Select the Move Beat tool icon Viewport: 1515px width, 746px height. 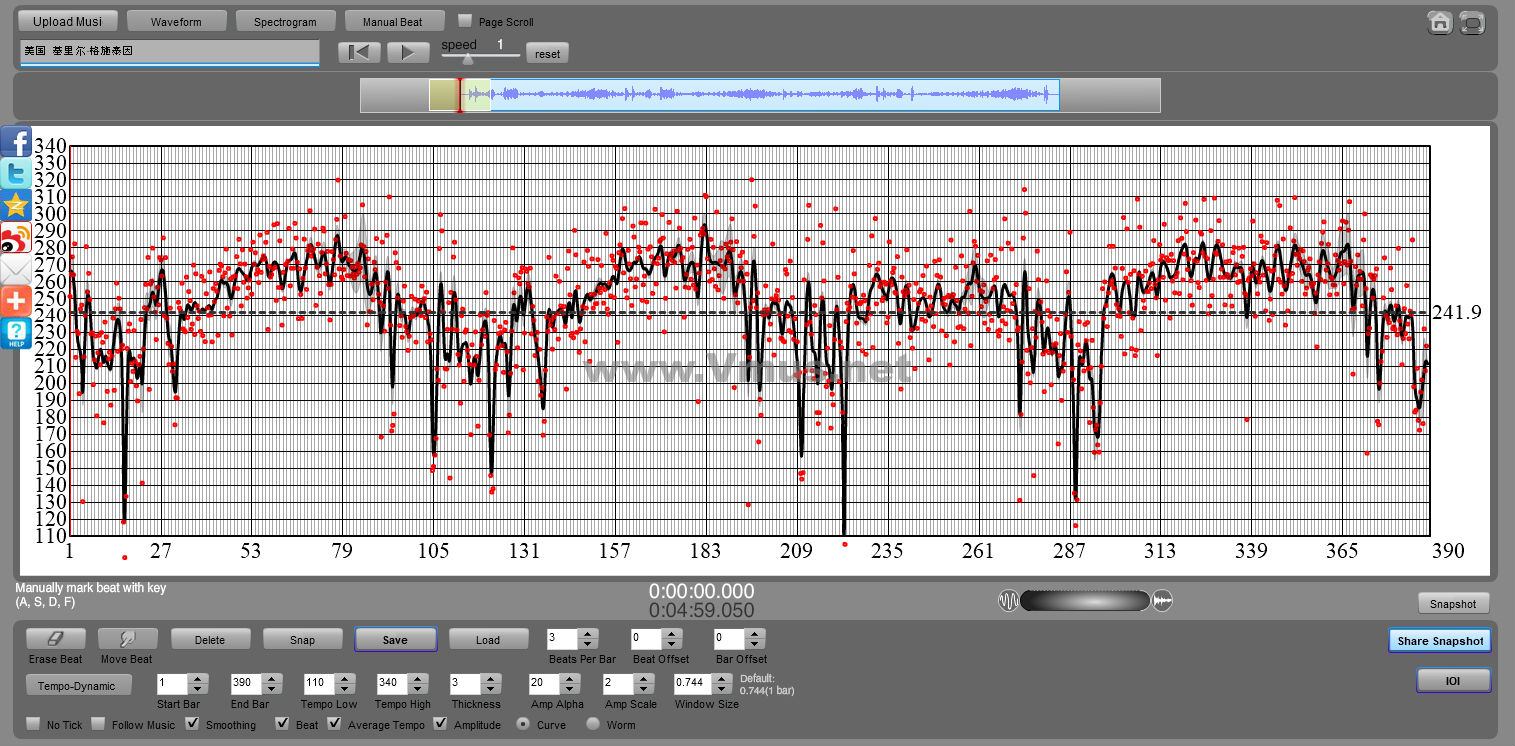coord(127,639)
